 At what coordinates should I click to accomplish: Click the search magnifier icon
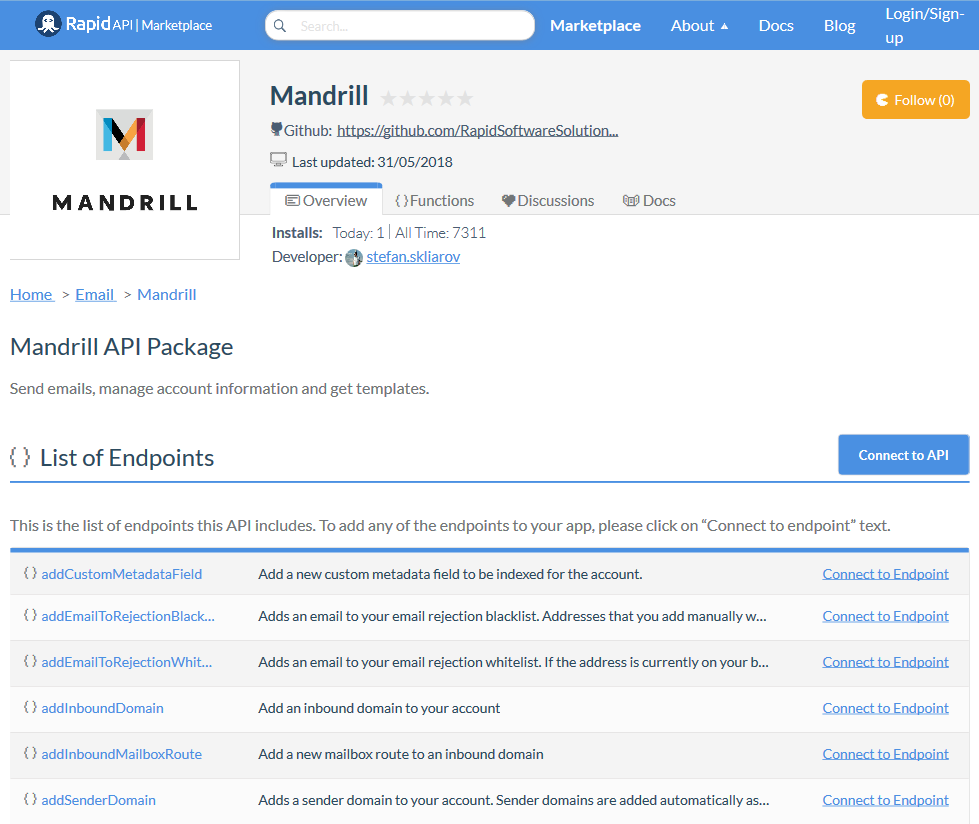[280, 26]
